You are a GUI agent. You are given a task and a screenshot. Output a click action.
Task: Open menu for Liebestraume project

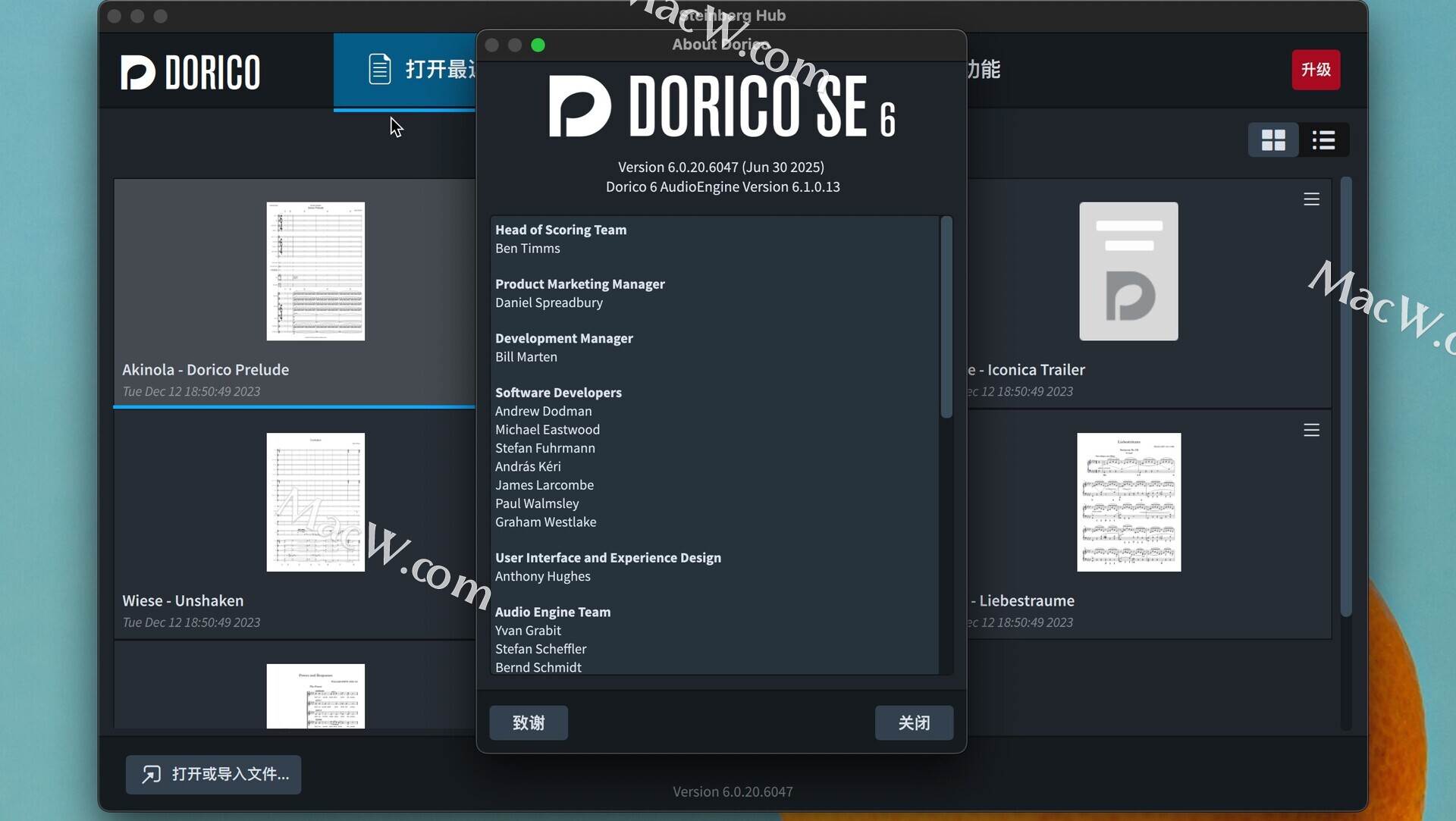click(x=1311, y=430)
